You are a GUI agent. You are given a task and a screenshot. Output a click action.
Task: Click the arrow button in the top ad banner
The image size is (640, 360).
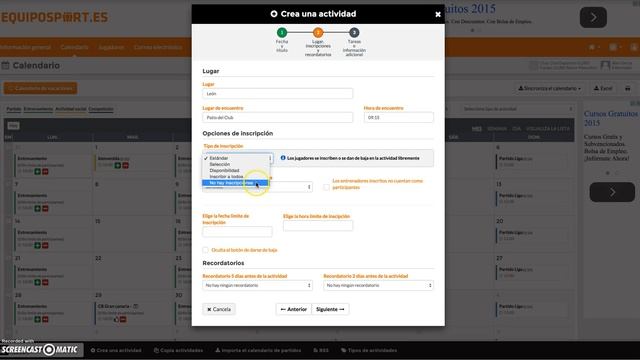tap(593, 18)
